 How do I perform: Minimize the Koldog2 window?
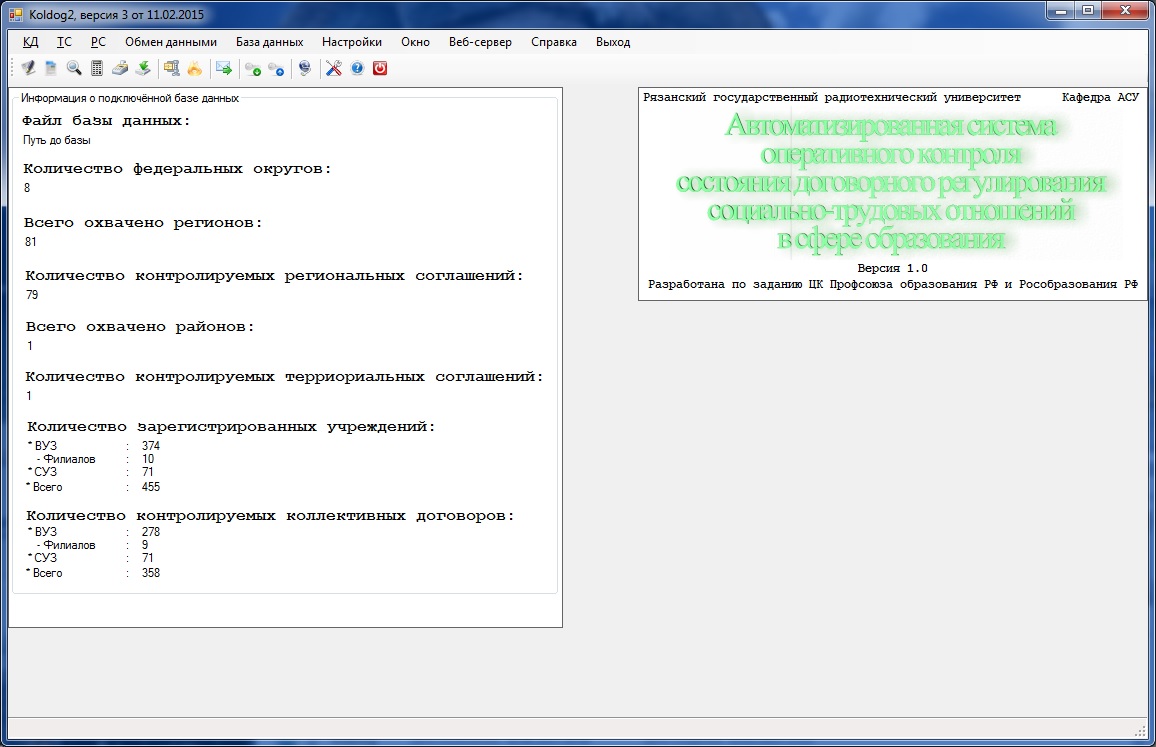[x=1061, y=10]
